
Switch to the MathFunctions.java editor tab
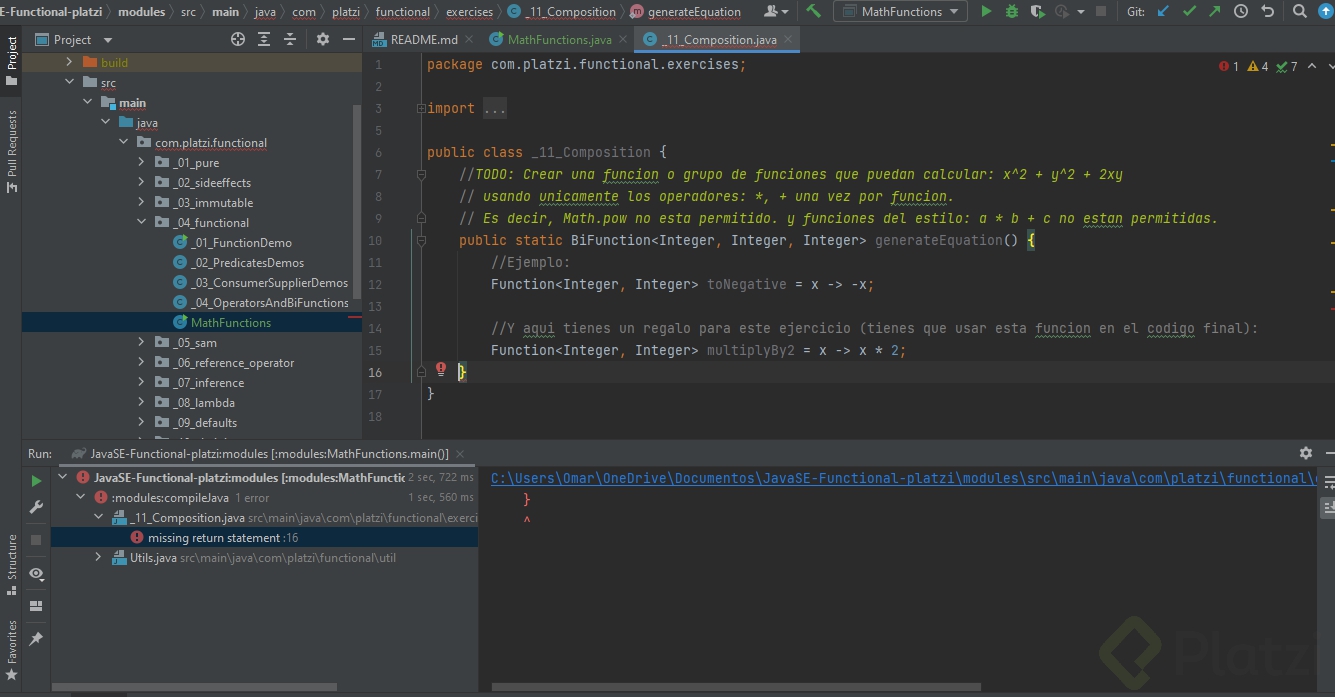(559, 40)
